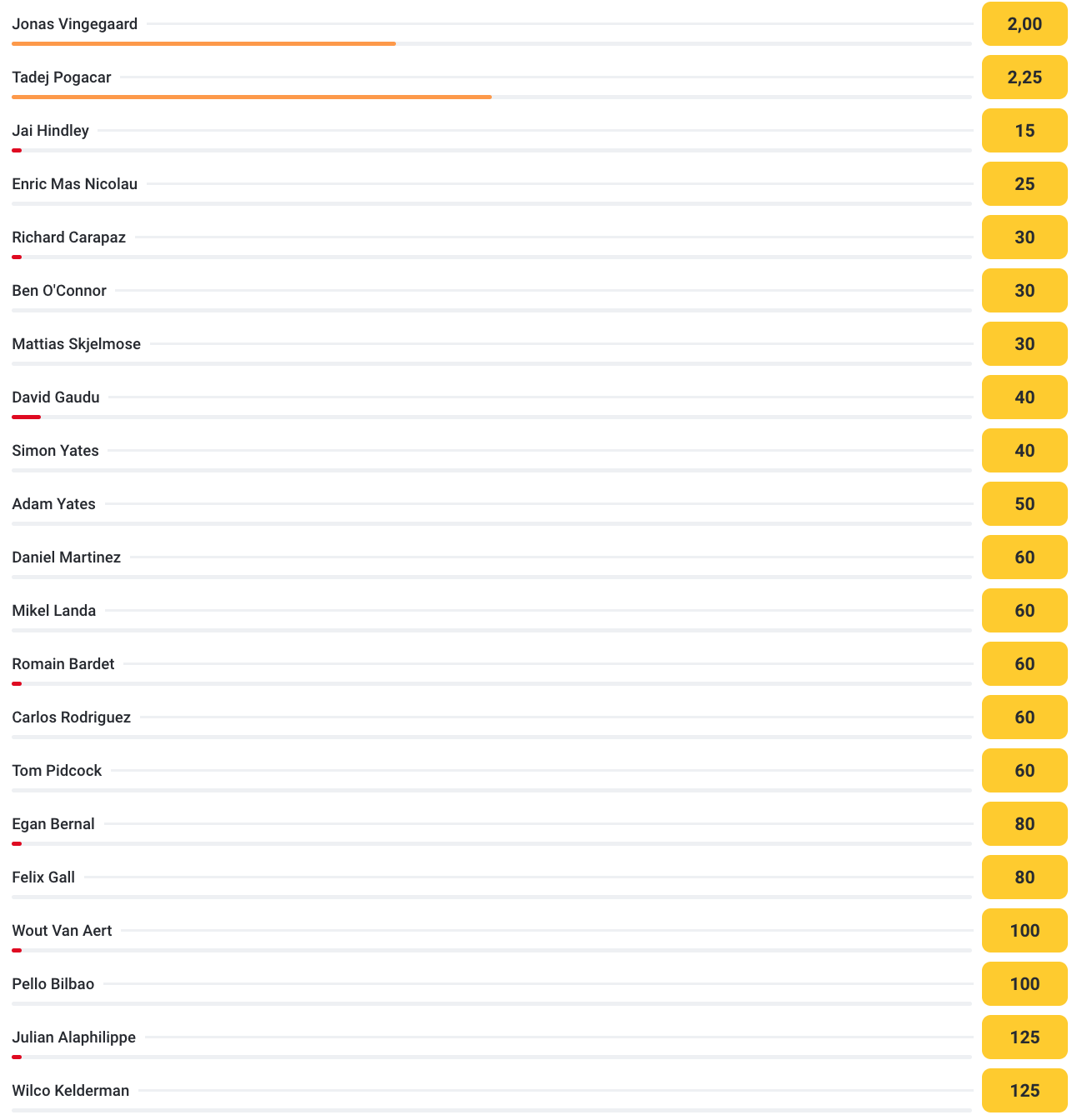Click the Mattias Skjelmose name

(77, 344)
